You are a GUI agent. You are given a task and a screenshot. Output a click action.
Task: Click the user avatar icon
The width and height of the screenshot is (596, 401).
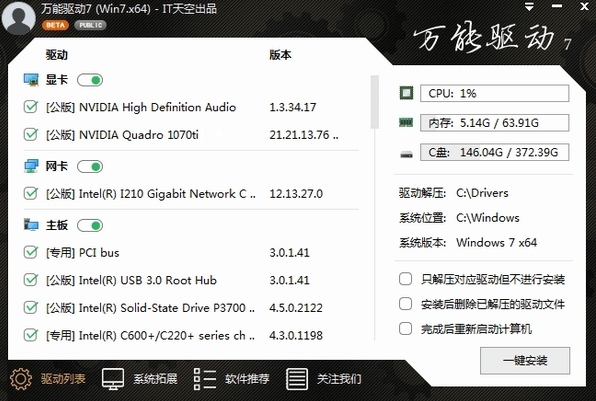pos(18,17)
